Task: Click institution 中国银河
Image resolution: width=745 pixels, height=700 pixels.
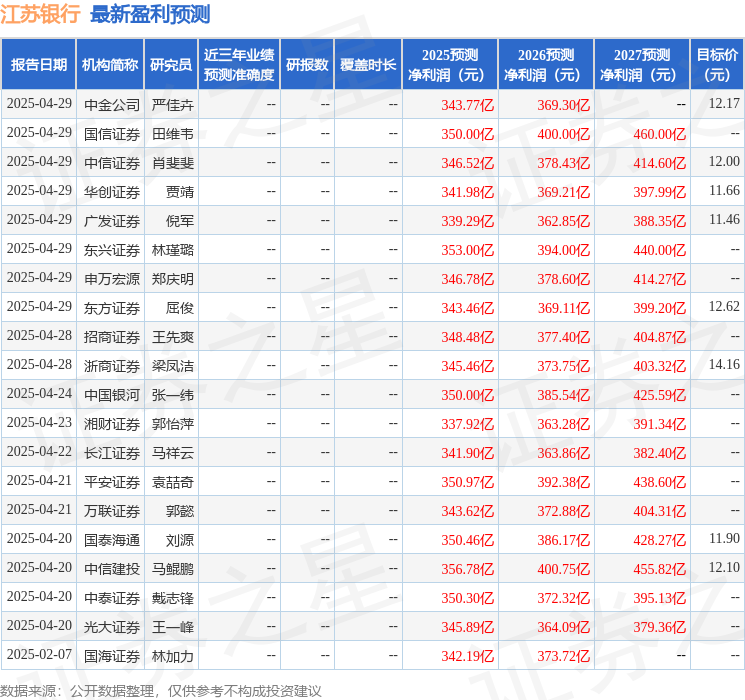Action: point(112,395)
